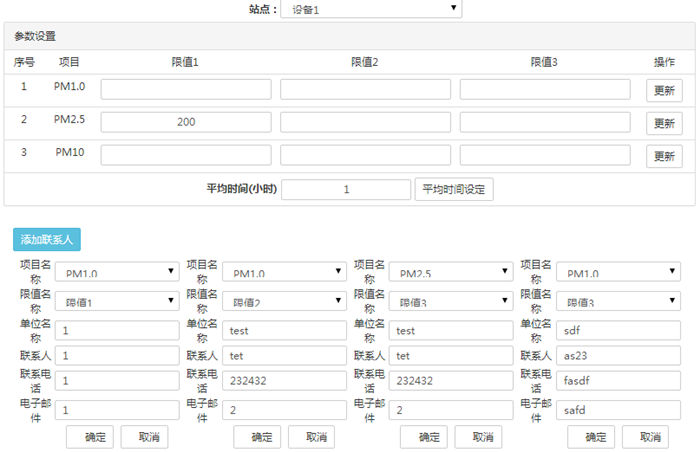The image size is (700, 452).
Task: Expand 限值名称 dropdown showing 限值2
Action: point(283,301)
